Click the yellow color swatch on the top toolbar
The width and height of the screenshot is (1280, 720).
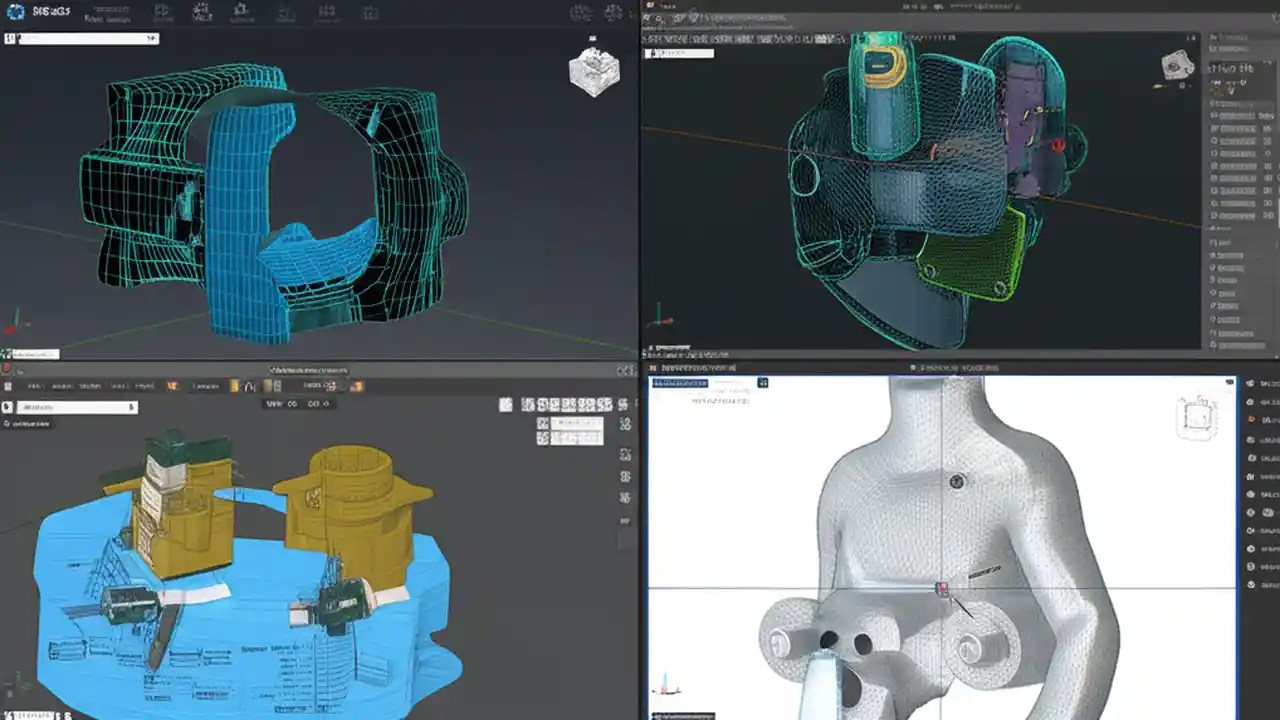pyautogui.click(x=234, y=384)
